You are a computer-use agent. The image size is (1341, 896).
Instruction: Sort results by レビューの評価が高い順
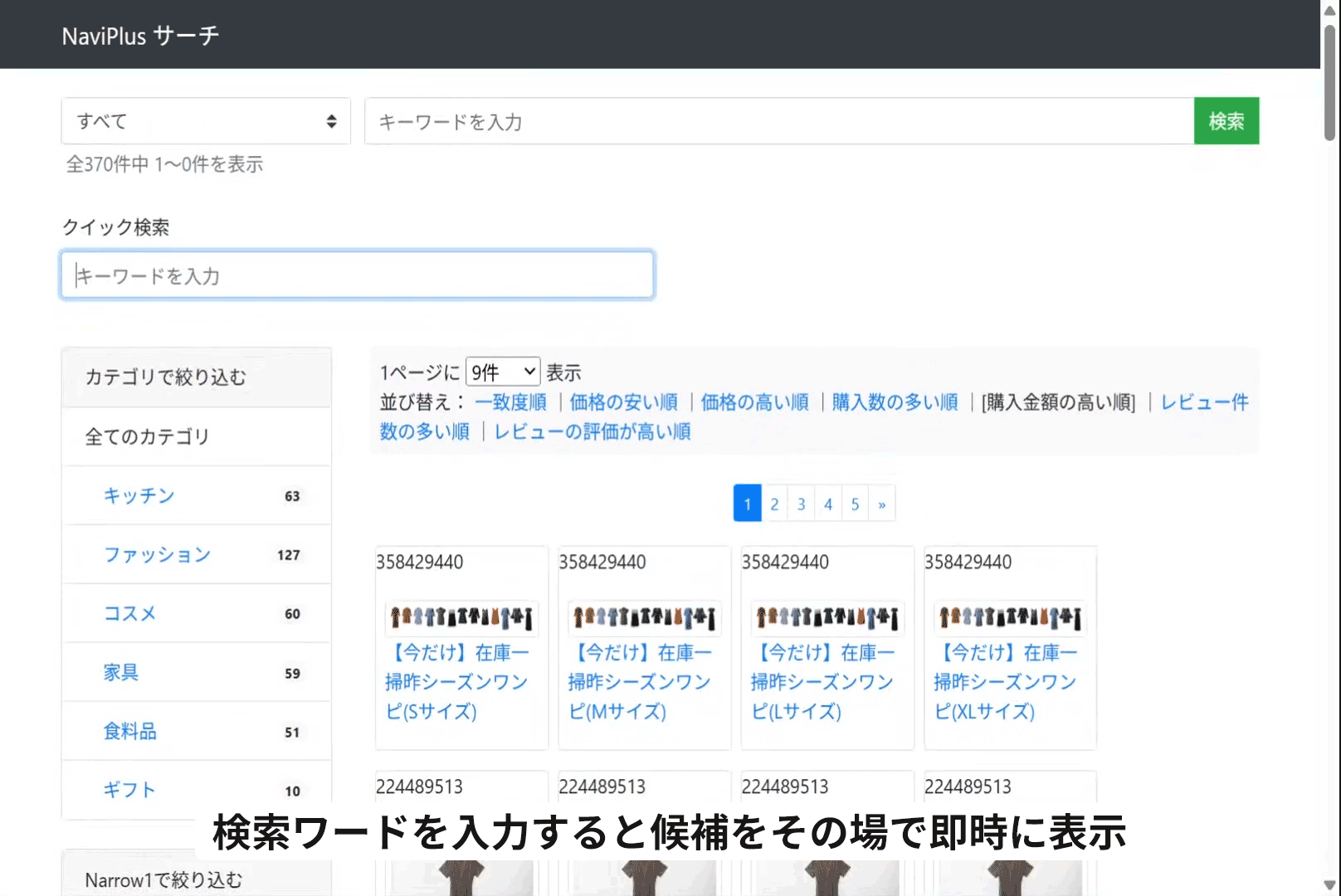592,431
